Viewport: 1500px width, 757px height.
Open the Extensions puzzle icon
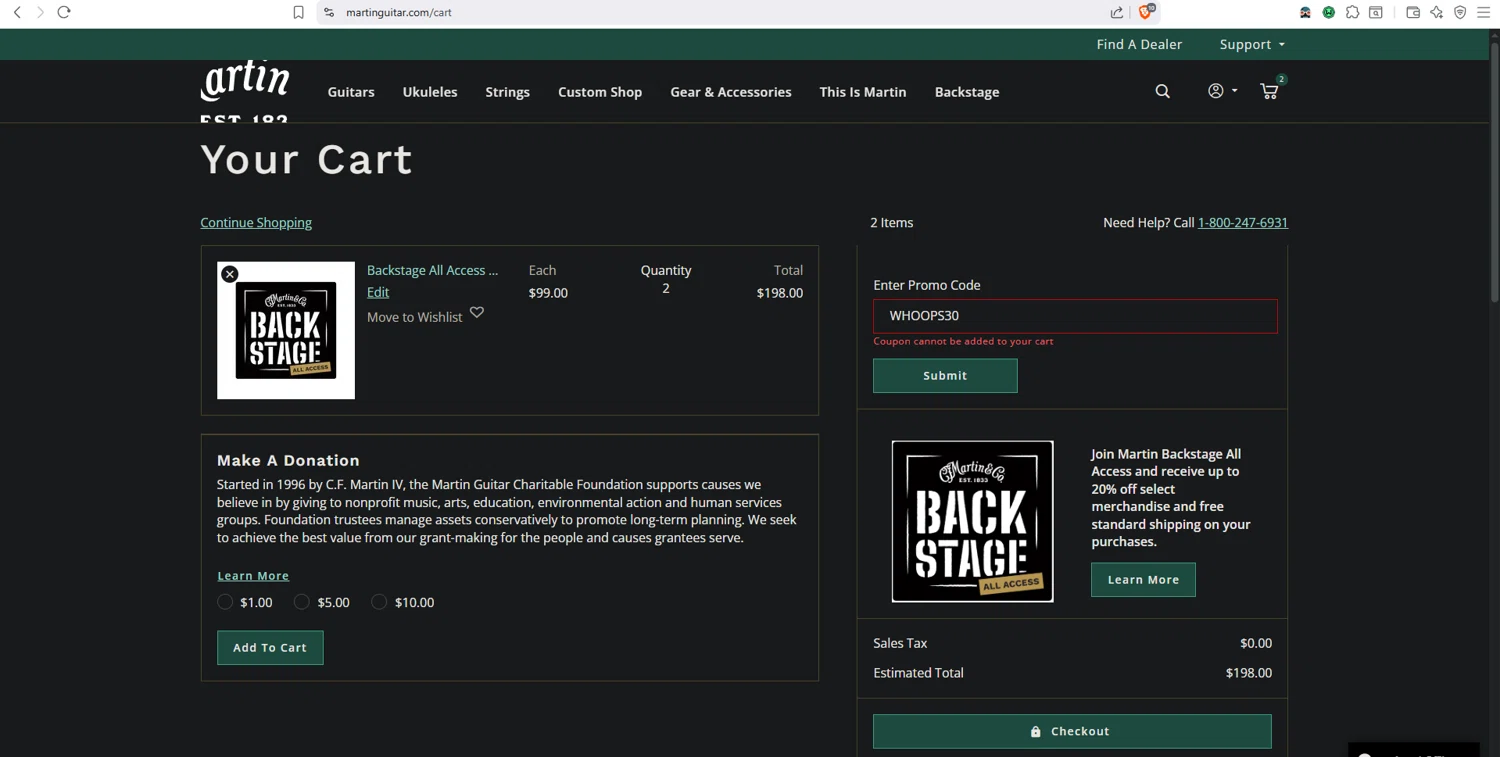pyautogui.click(x=1352, y=12)
